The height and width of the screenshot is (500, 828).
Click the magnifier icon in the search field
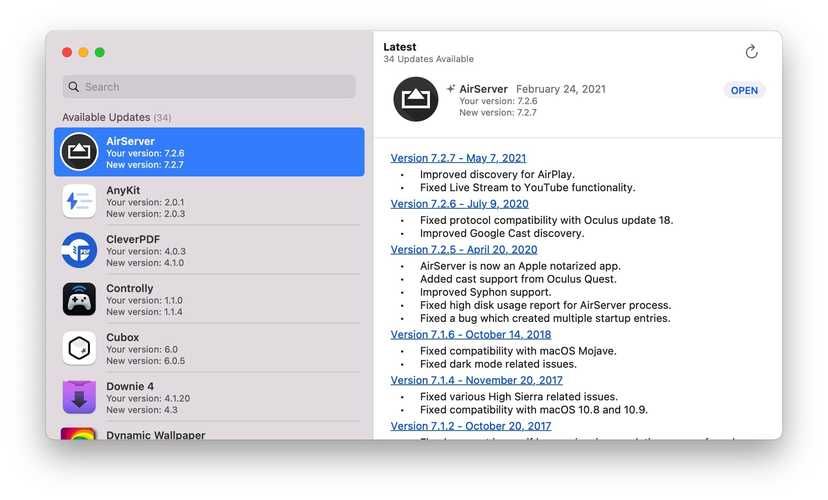point(73,87)
